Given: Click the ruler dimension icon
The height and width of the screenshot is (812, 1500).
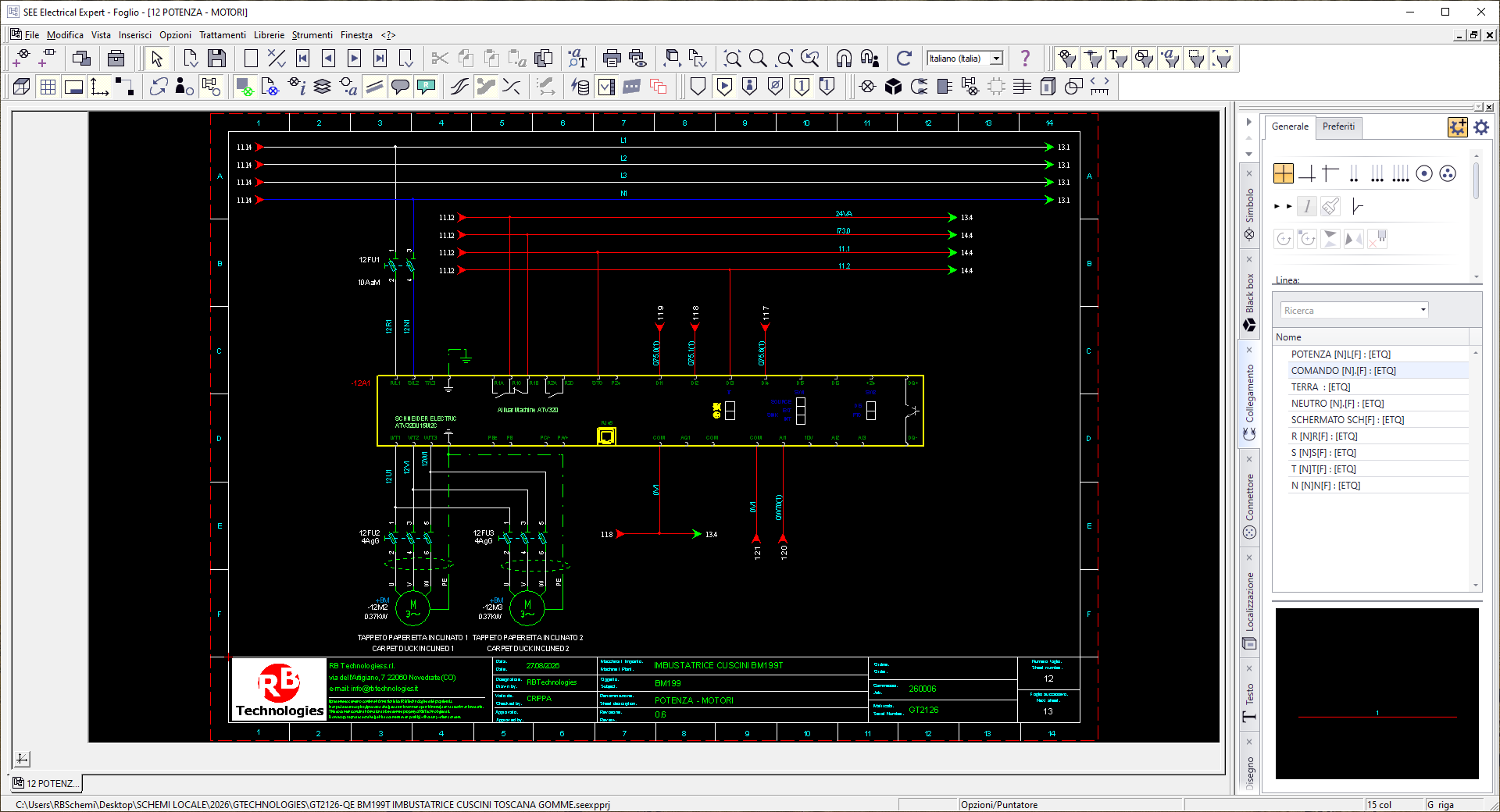Looking at the screenshot, I should point(1099,87).
